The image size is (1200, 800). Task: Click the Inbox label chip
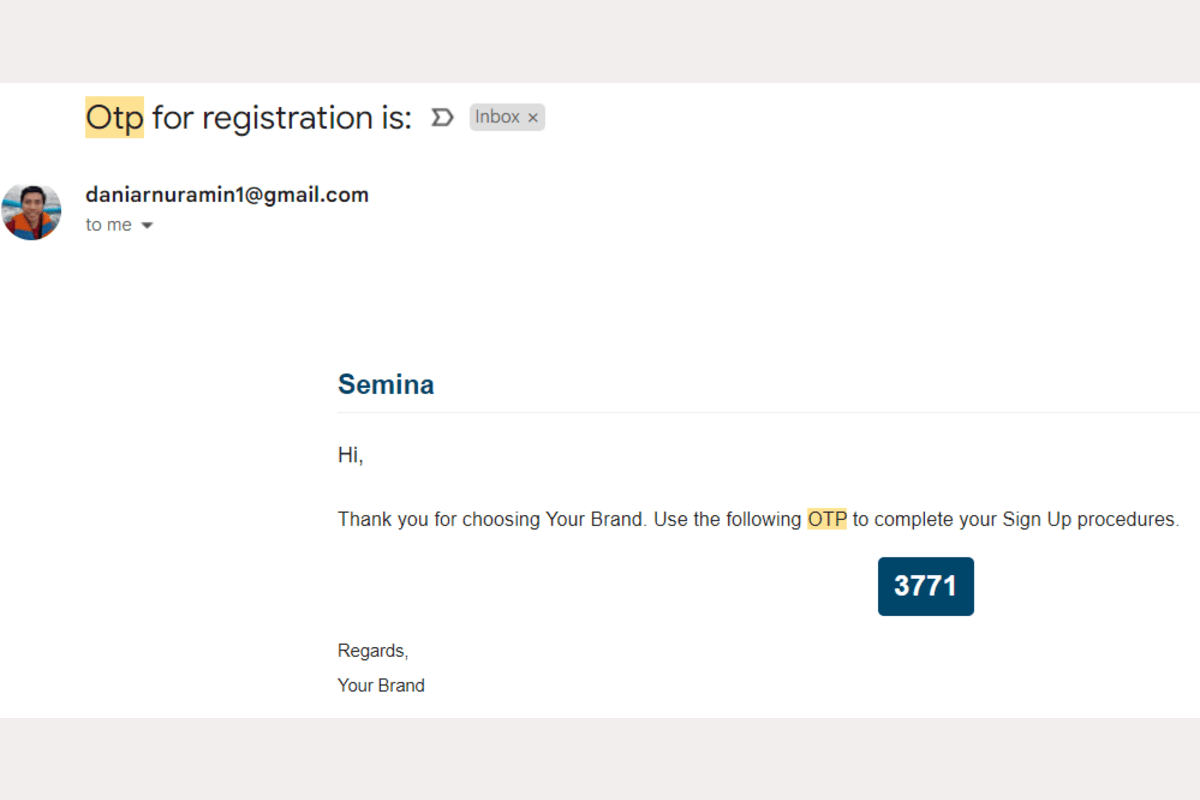(497, 117)
